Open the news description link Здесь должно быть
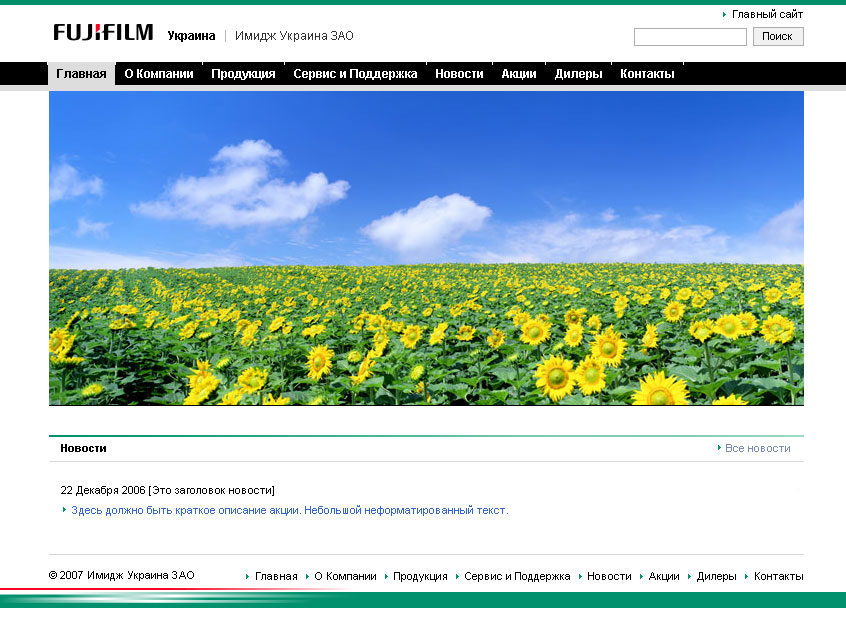The image size is (846, 631). click(x=289, y=510)
